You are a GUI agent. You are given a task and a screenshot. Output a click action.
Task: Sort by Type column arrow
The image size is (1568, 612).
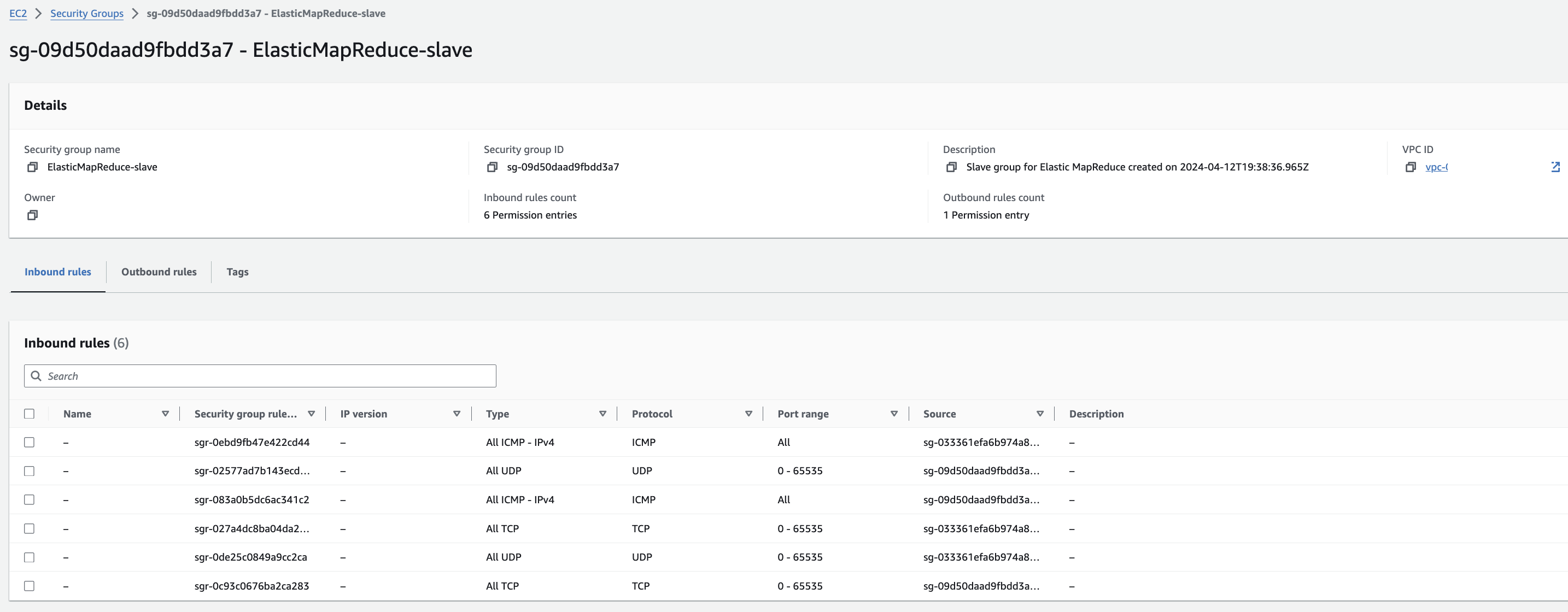[602, 414]
